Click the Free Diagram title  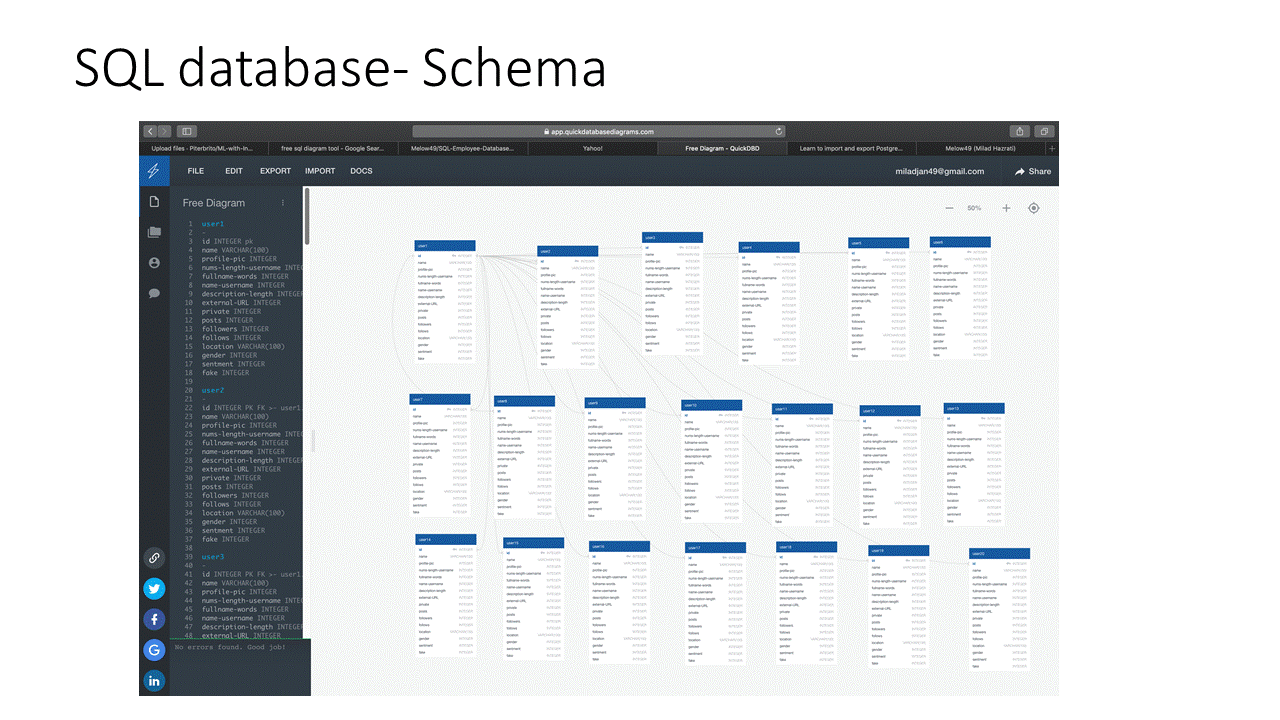214,203
